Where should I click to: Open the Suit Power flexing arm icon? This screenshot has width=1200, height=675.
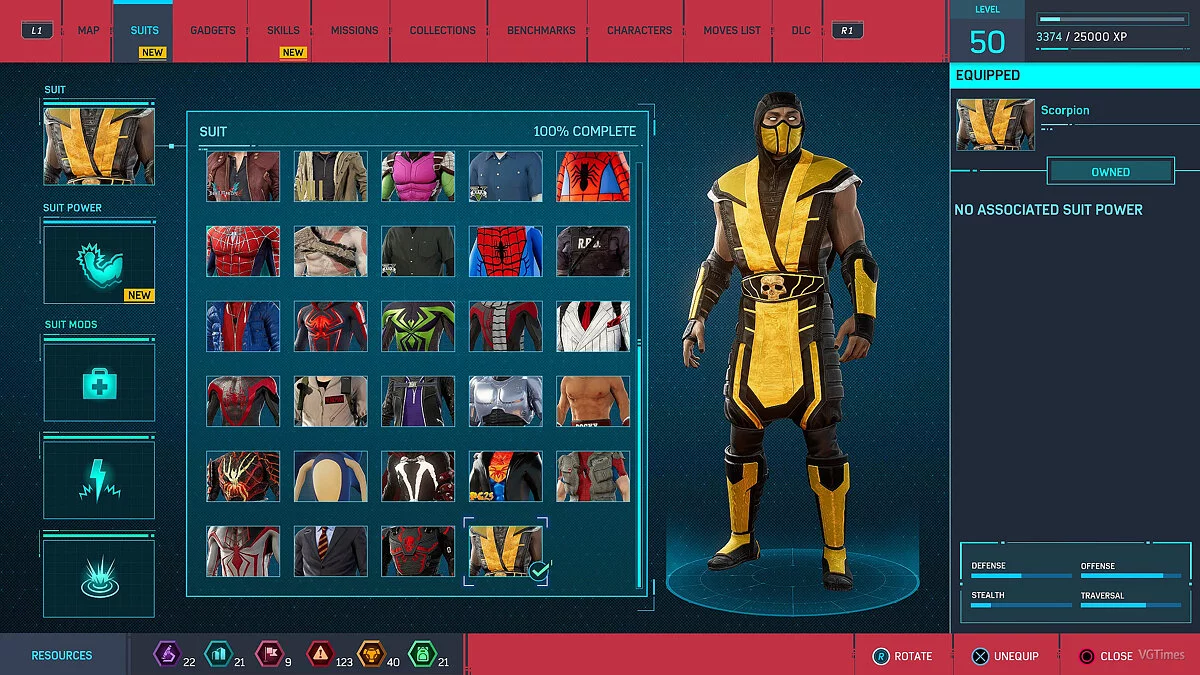tap(99, 264)
